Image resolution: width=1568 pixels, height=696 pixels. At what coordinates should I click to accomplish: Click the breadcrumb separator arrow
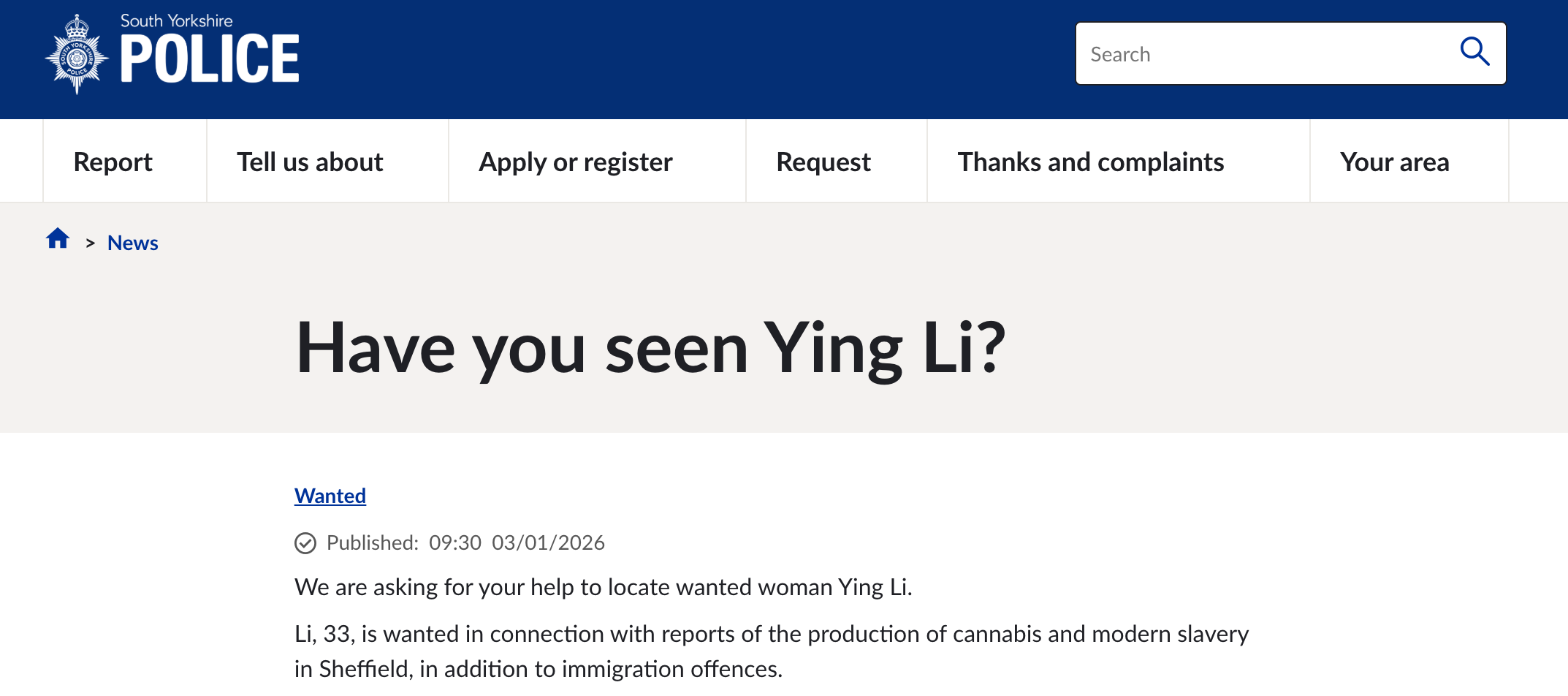tap(91, 243)
